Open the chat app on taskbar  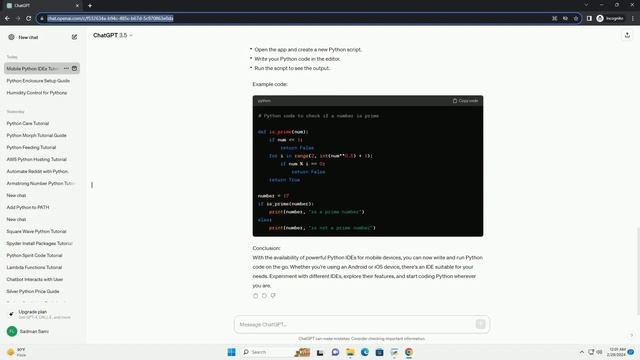coord(335,352)
